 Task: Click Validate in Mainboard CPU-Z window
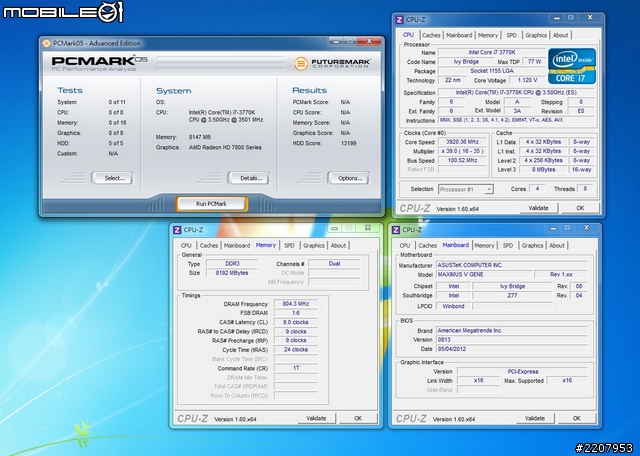click(535, 418)
